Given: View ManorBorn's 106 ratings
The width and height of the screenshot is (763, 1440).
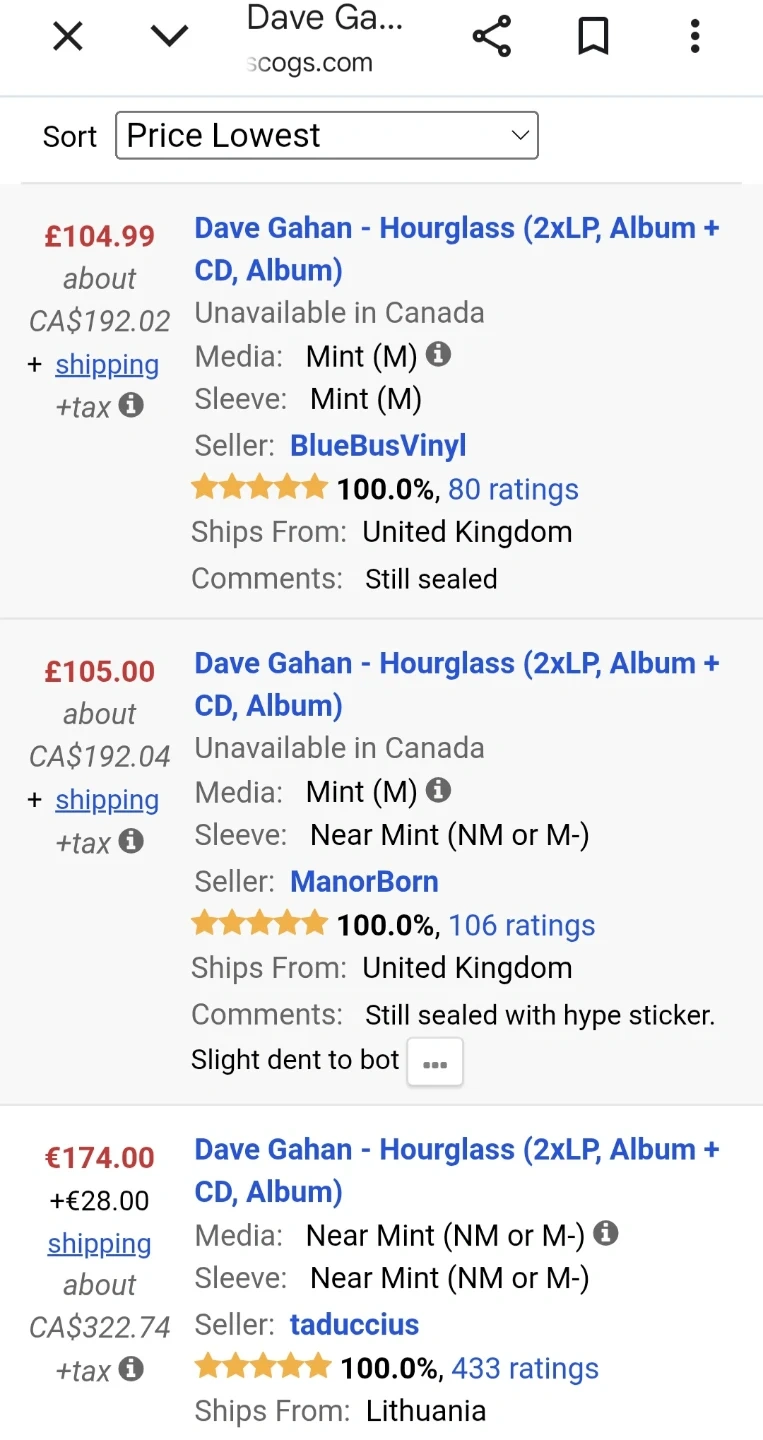Looking at the screenshot, I should (x=521, y=925).
